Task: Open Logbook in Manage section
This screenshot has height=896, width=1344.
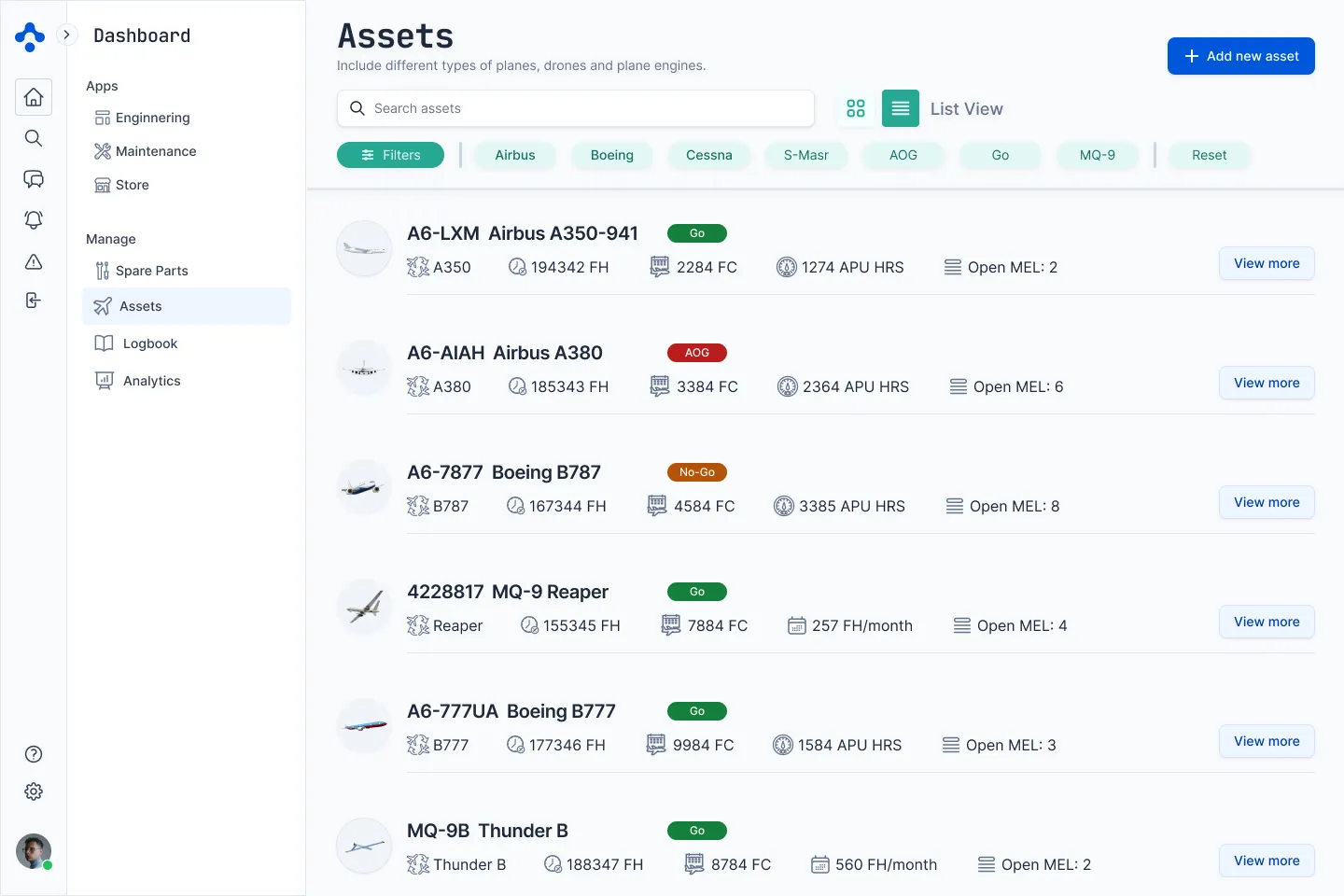Action: [x=136, y=343]
